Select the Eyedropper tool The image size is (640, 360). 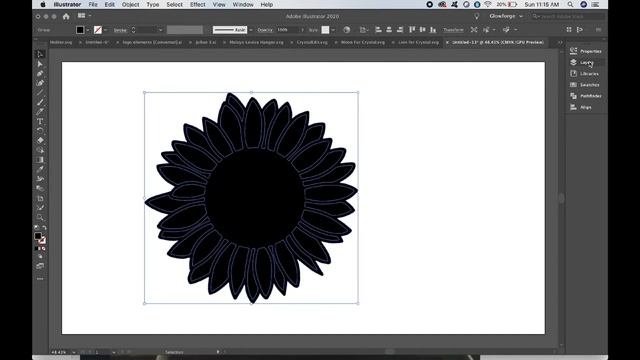(x=40, y=169)
